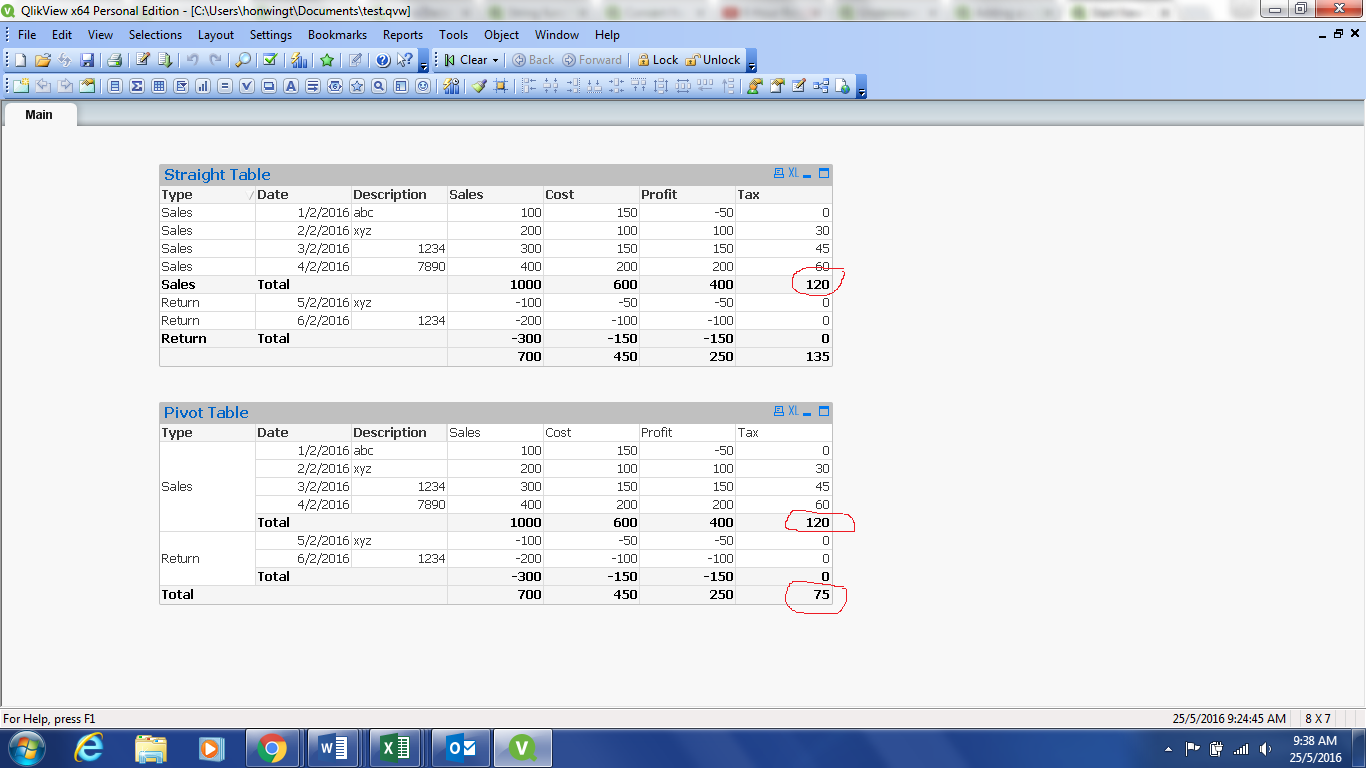Screen dimensions: 1366x768
Task: Create a Table Box with grid icon
Action: coord(159,86)
